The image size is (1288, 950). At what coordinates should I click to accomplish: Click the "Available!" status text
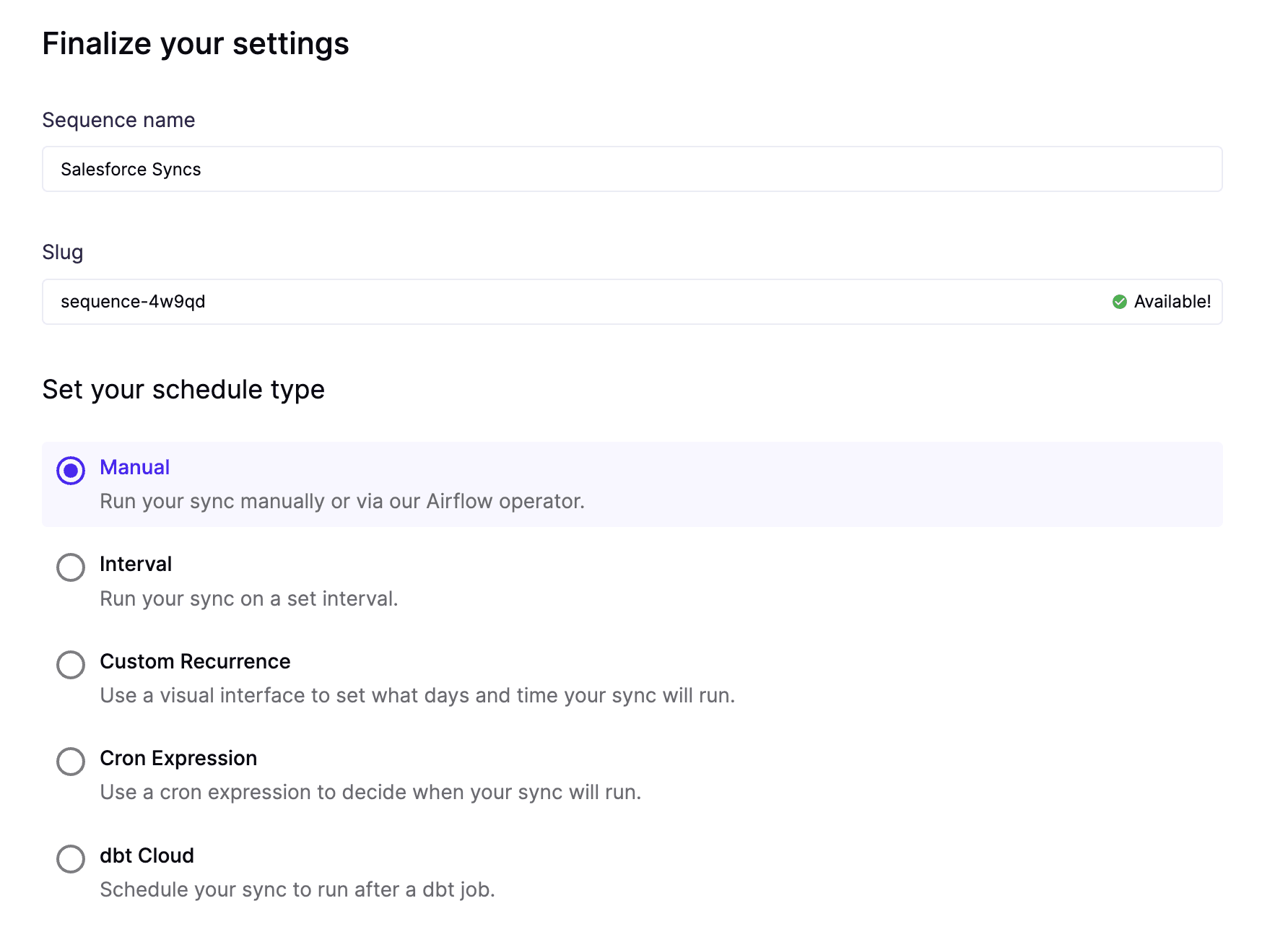1172,302
